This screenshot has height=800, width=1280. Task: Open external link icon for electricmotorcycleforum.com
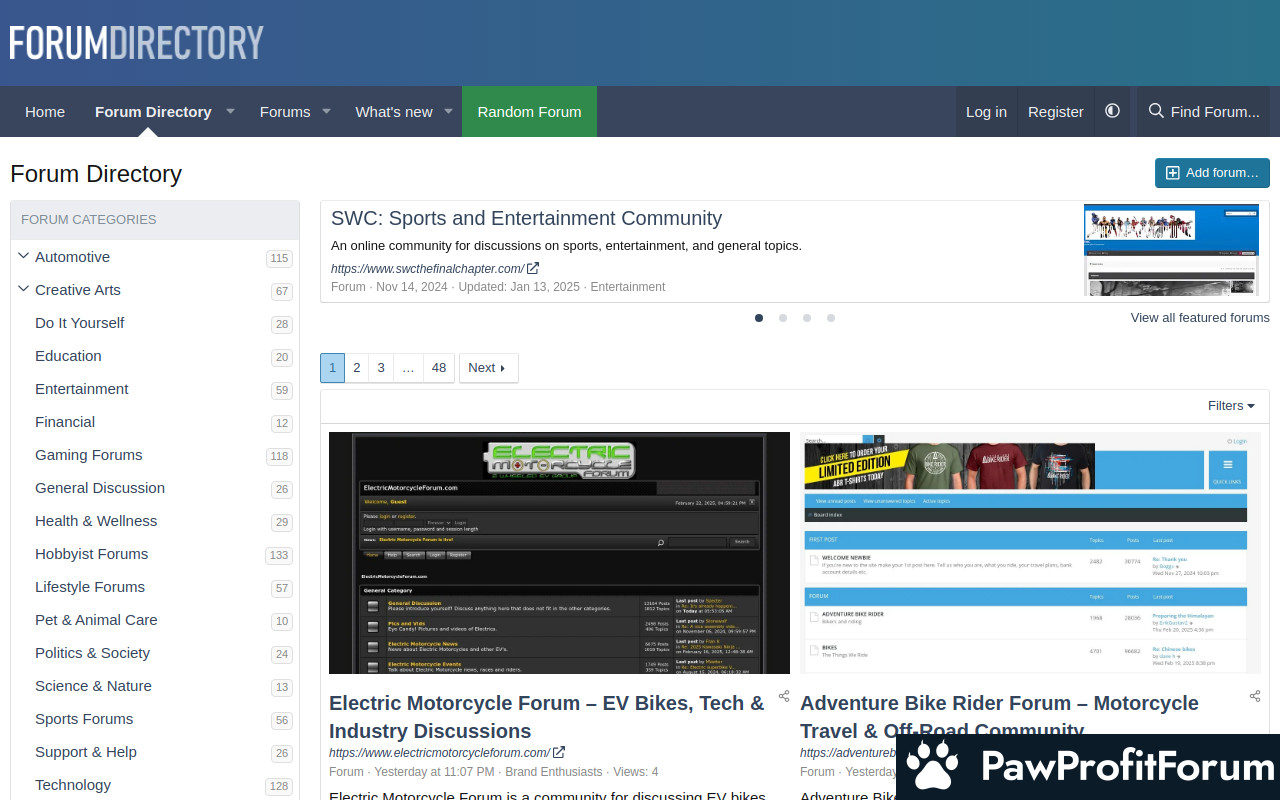(559, 752)
